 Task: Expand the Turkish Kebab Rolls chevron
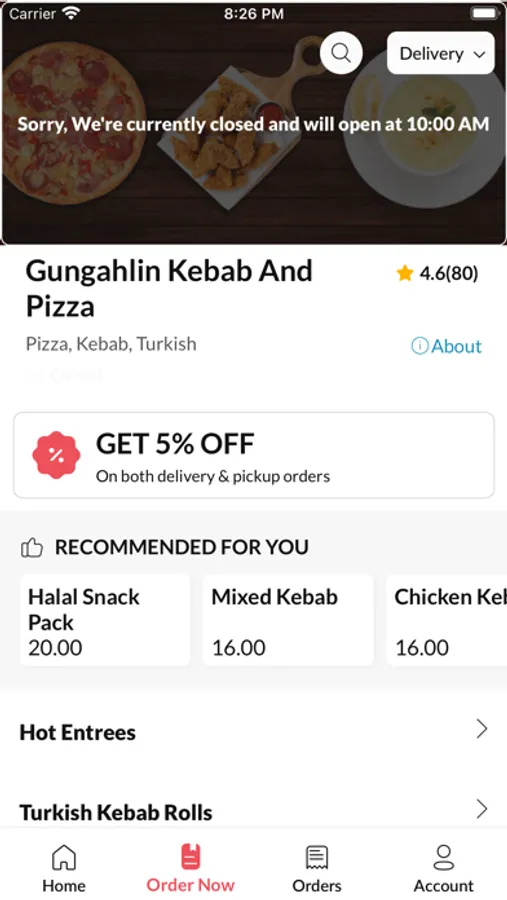482,809
